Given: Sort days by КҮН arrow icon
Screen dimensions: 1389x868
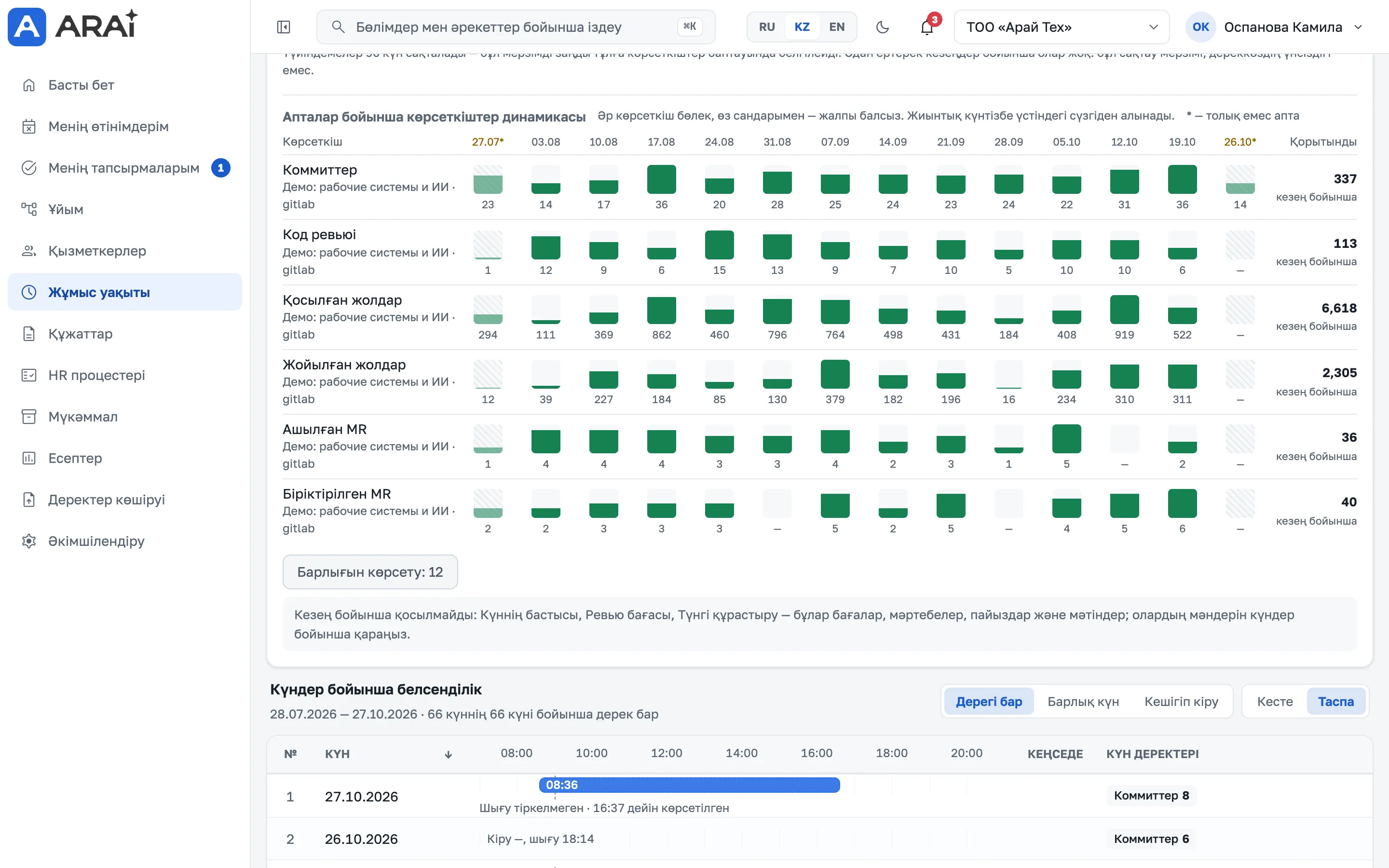Looking at the screenshot, I should tap(448, 754).
